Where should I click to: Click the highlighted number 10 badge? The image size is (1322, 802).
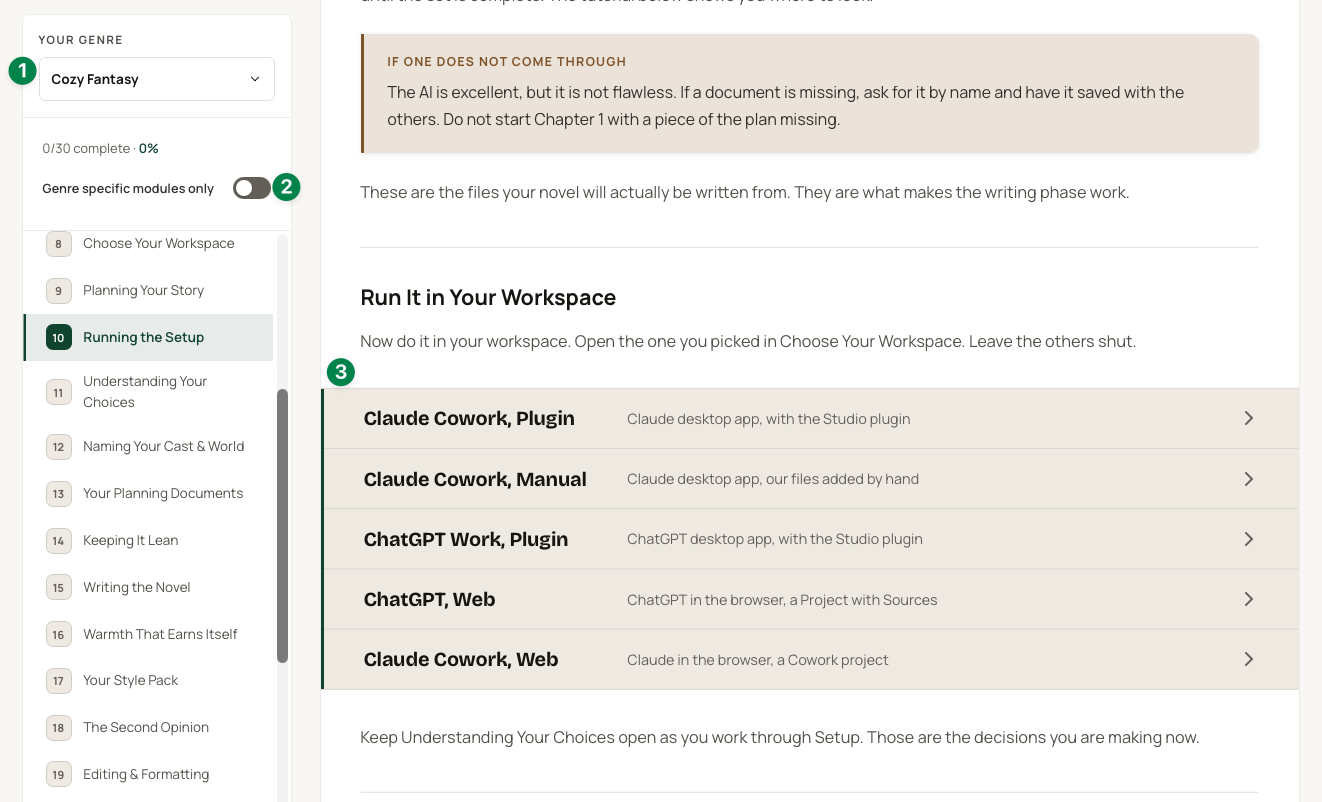click(x=58, y=338)
